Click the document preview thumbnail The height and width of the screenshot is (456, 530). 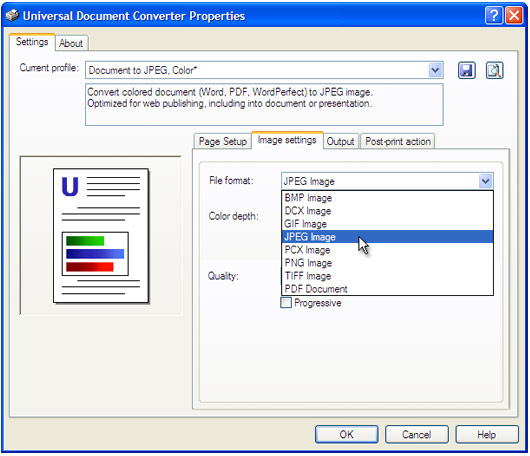(101, 236)
